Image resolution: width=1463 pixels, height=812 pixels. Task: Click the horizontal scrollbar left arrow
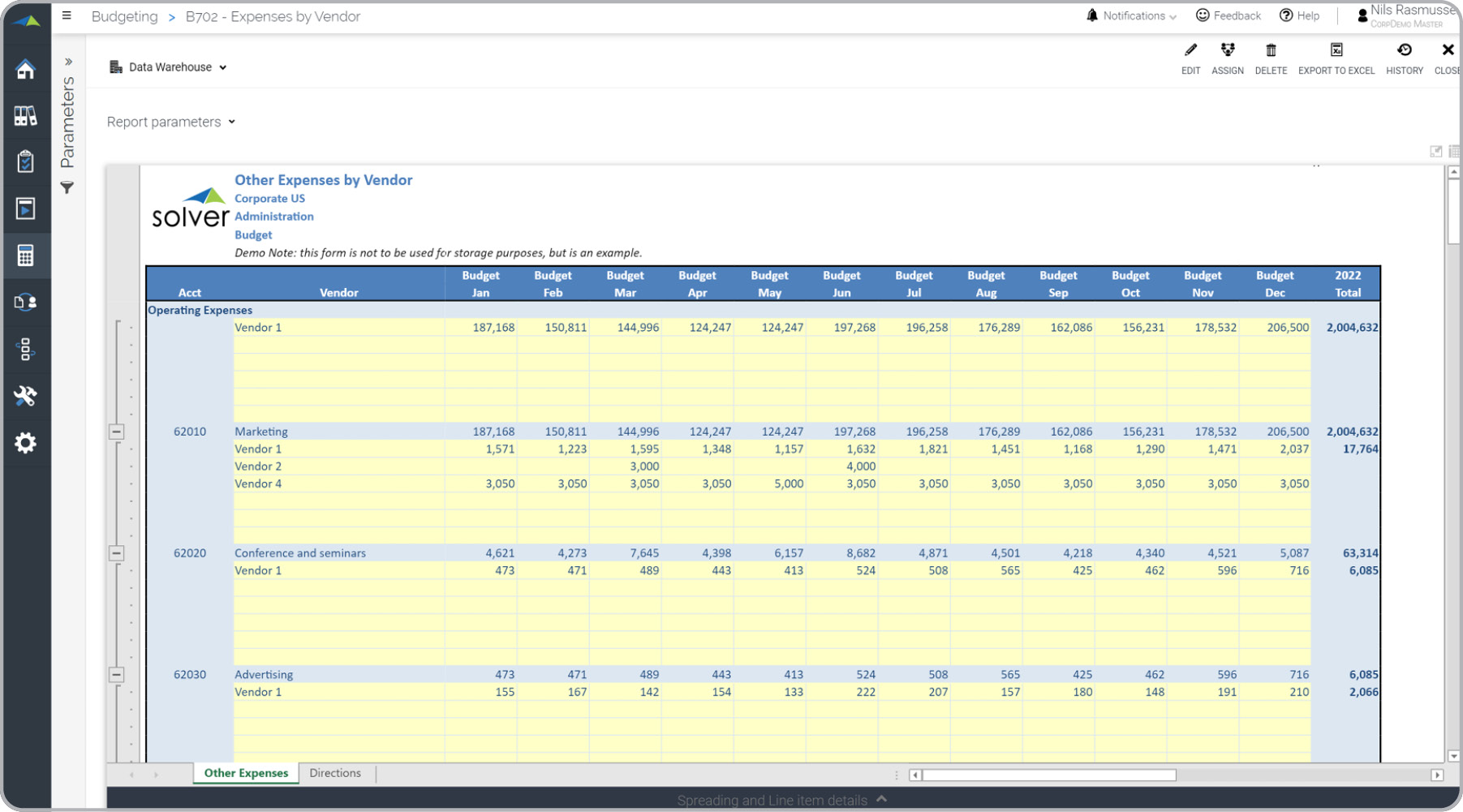pos(915,775)
